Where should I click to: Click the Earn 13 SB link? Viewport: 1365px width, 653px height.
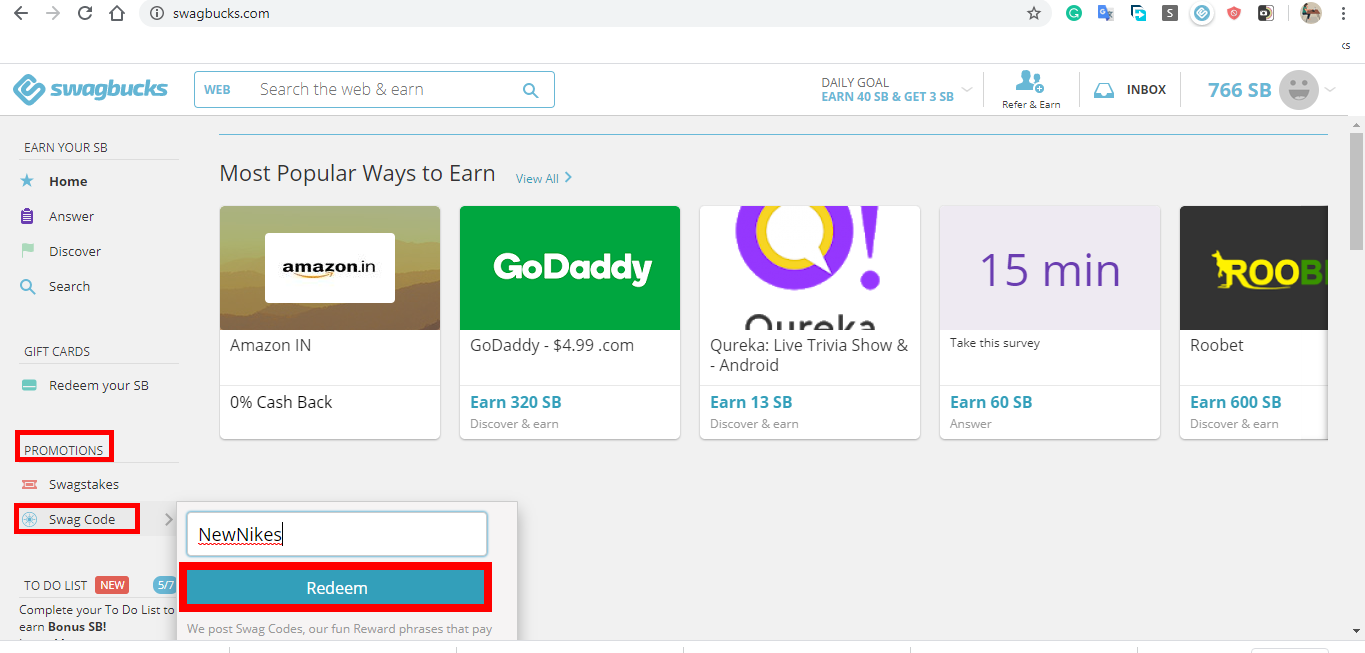(751, 402)
